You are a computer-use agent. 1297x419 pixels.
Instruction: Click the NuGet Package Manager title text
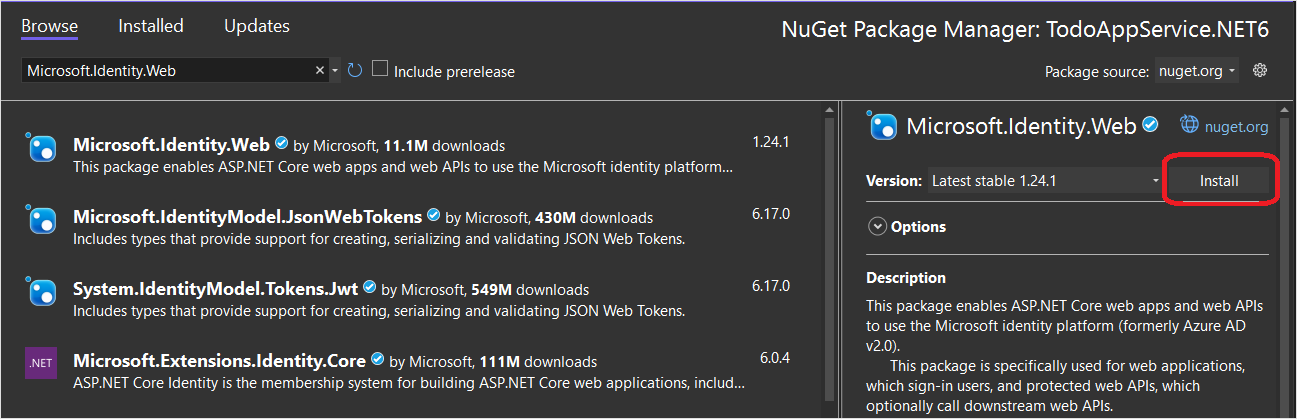coord(1025,30)
